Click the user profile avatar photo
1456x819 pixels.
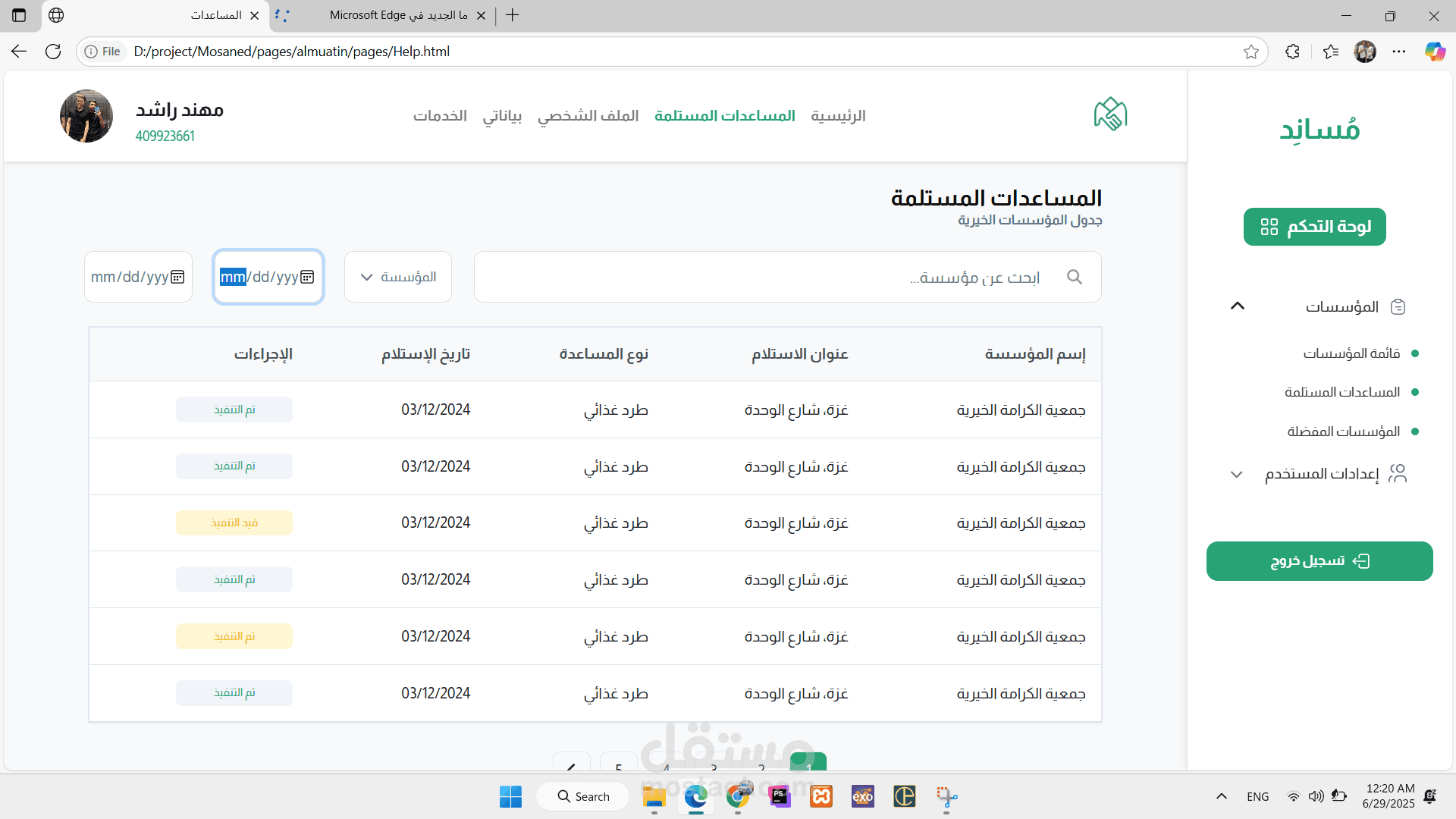click(86, 116)
